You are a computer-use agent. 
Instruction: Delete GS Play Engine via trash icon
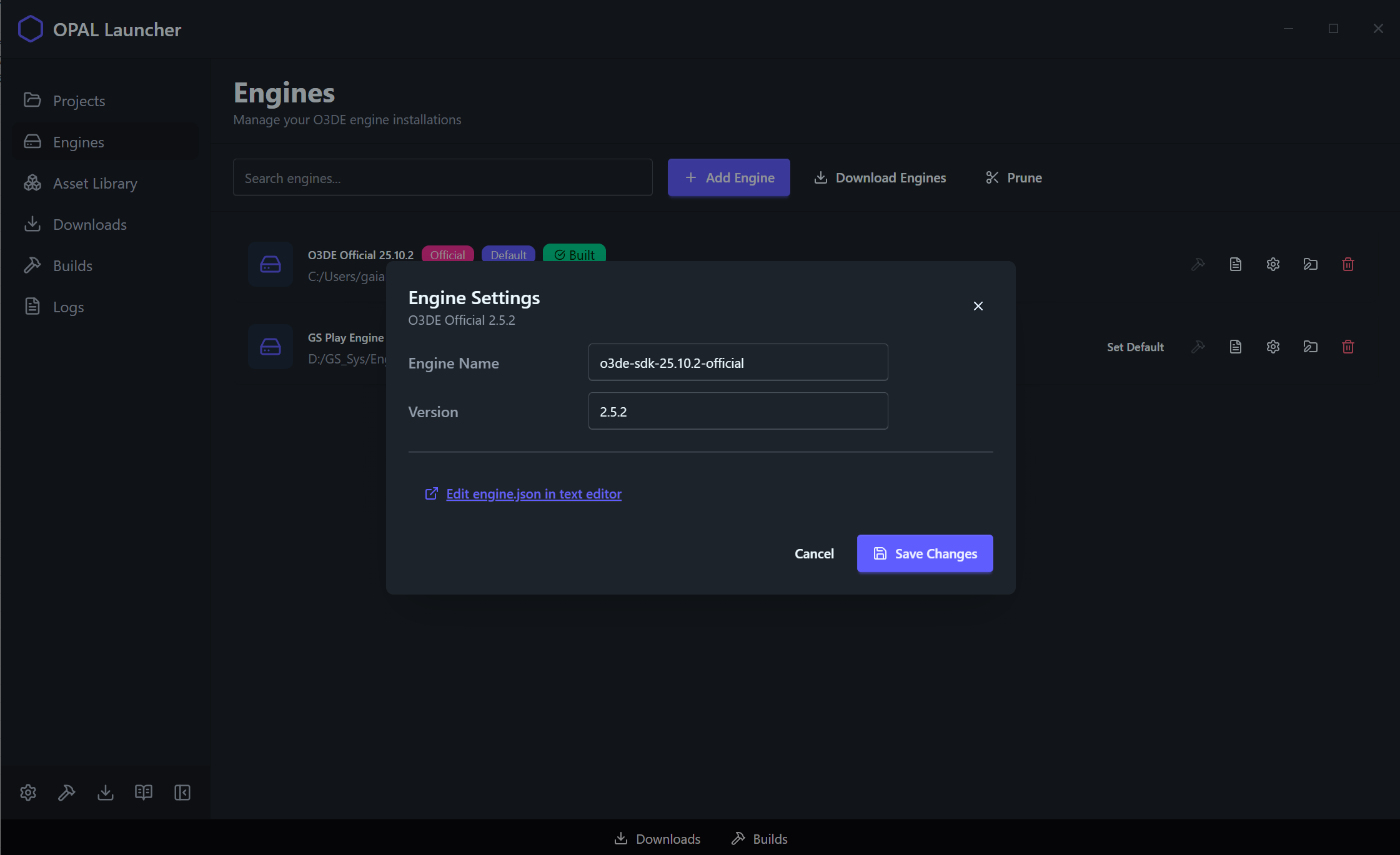click(1348, 347)
